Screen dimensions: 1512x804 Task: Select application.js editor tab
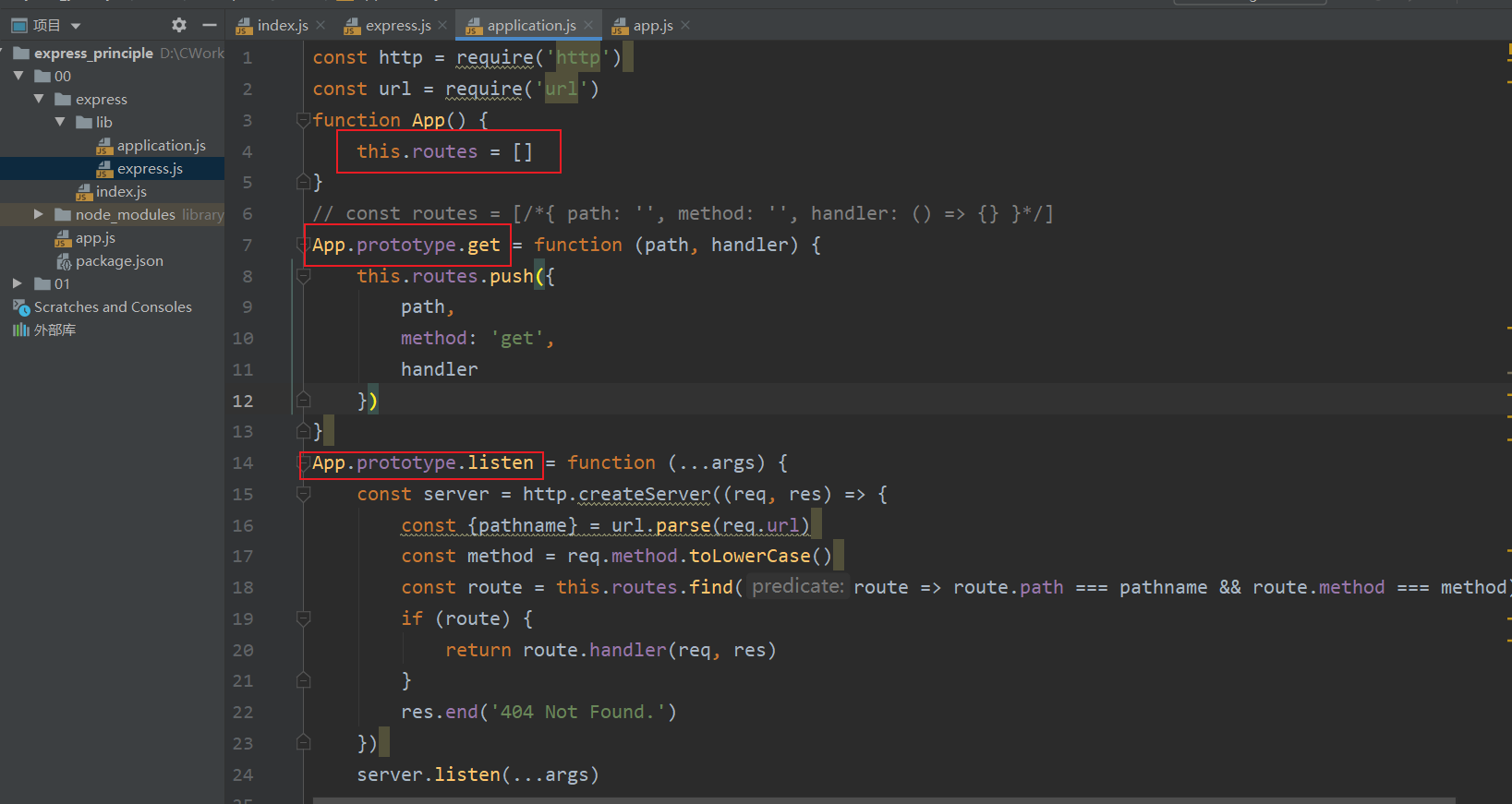531,26
